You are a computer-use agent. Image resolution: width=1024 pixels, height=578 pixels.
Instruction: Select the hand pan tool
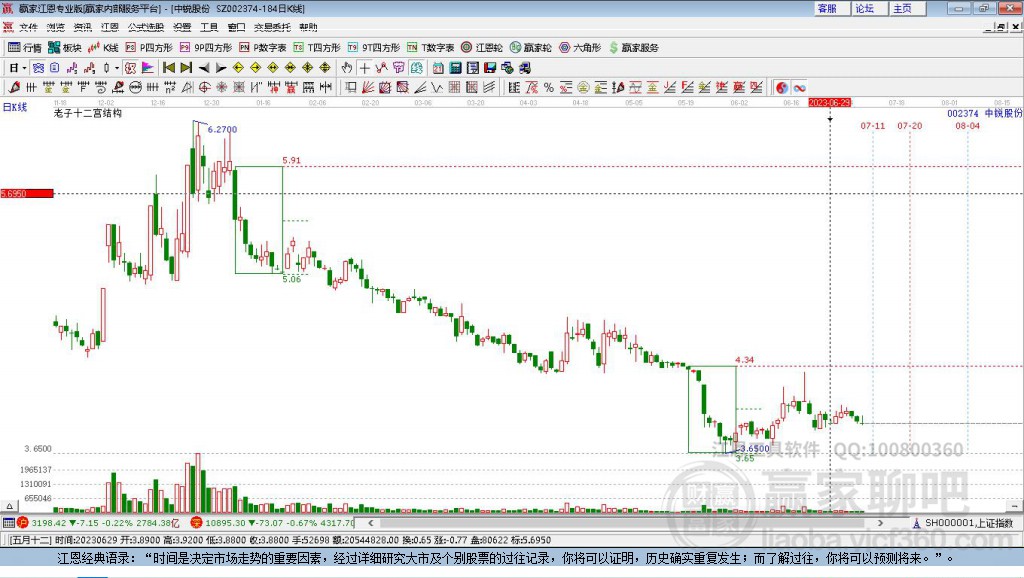pyautogui.click(x=347, y=68)
